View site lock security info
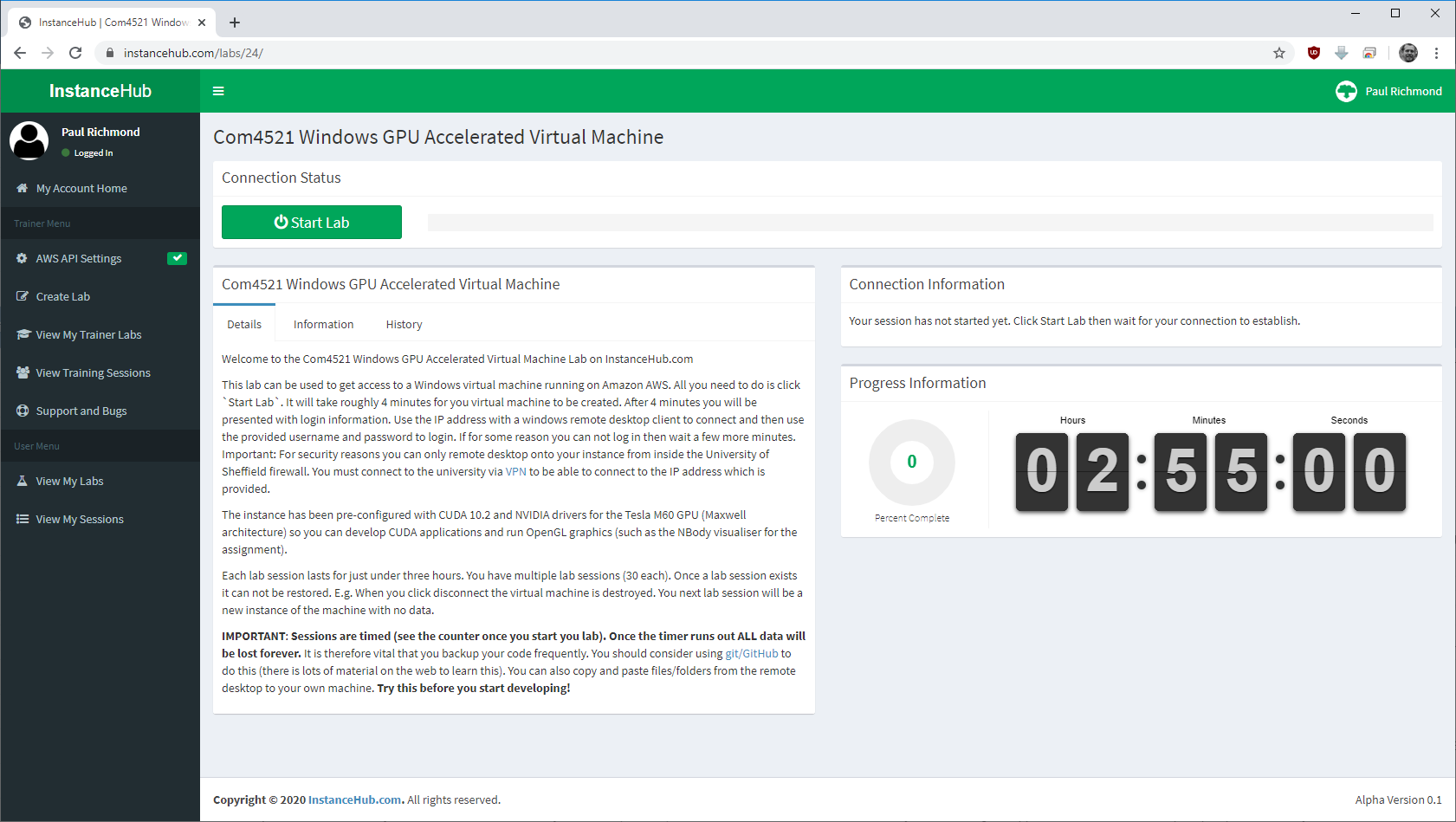Viewport: 1456px width, 822px height. (x=110, y=53)
